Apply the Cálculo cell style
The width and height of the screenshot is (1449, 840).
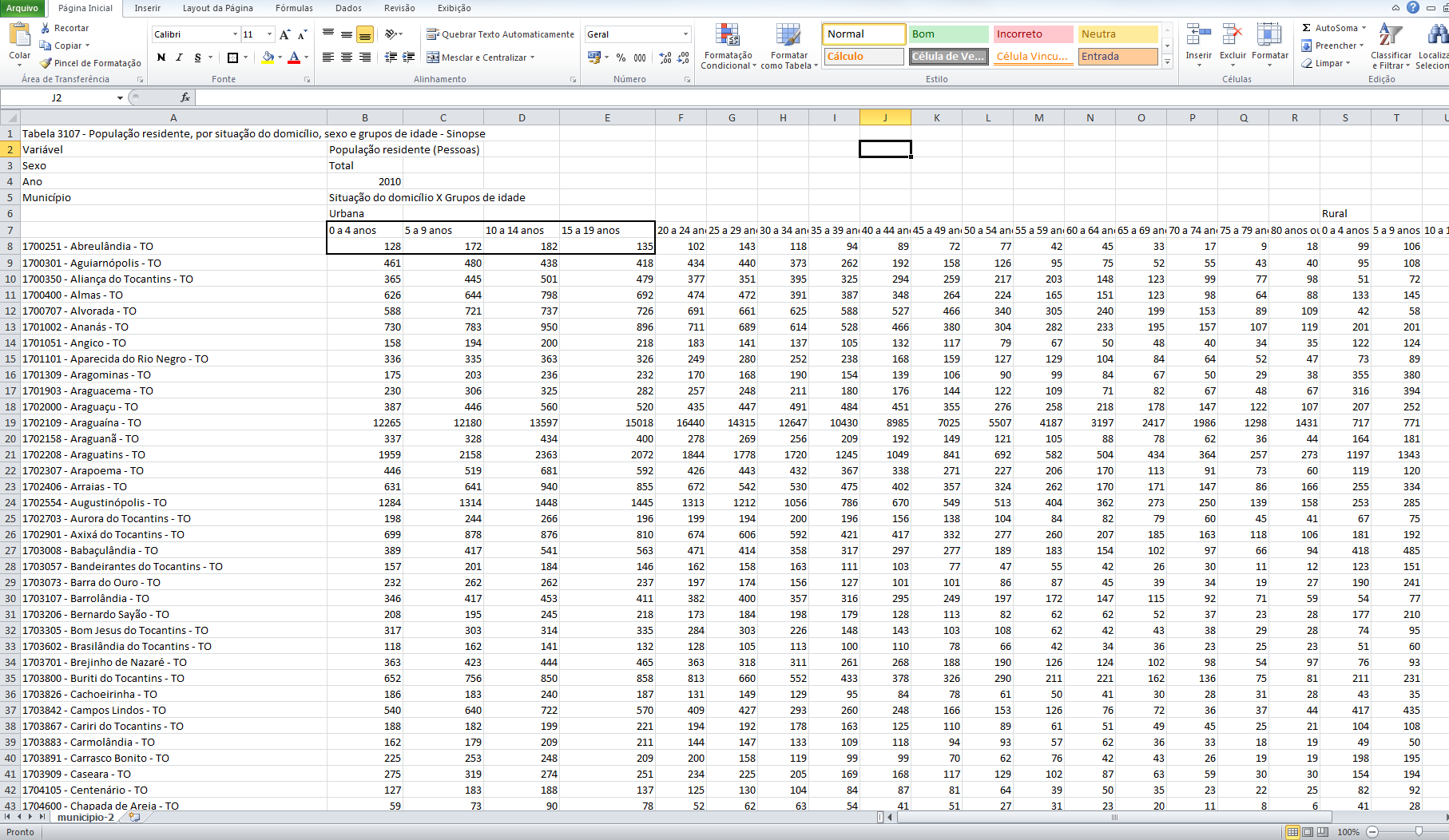(863, 57)
